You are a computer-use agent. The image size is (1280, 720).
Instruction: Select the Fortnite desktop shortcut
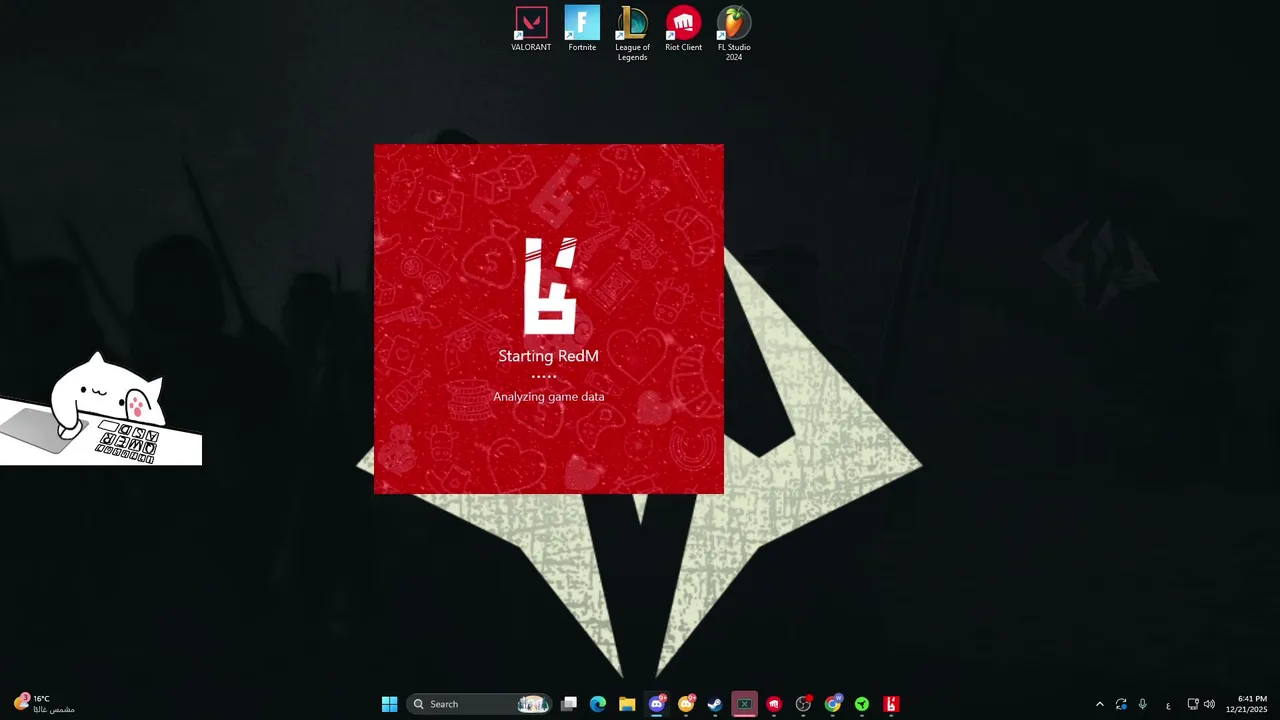coord(582,30)
